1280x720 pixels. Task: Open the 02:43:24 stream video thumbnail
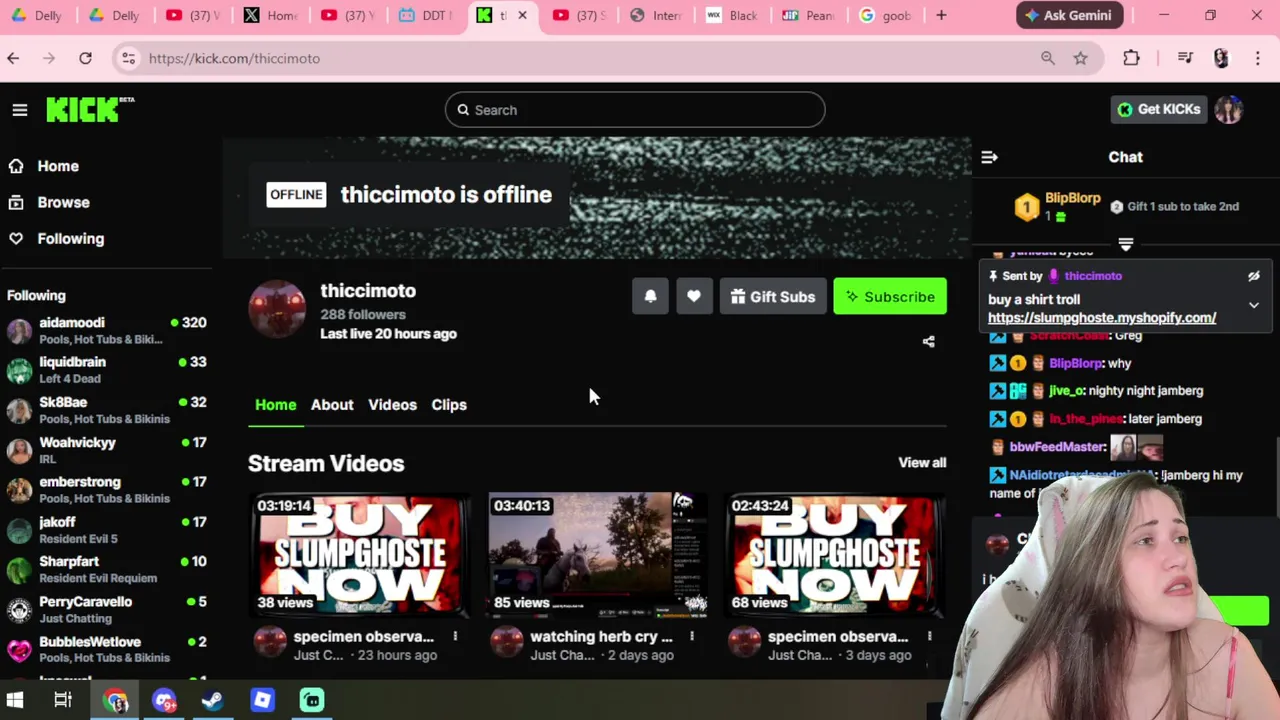pos(835,555)
